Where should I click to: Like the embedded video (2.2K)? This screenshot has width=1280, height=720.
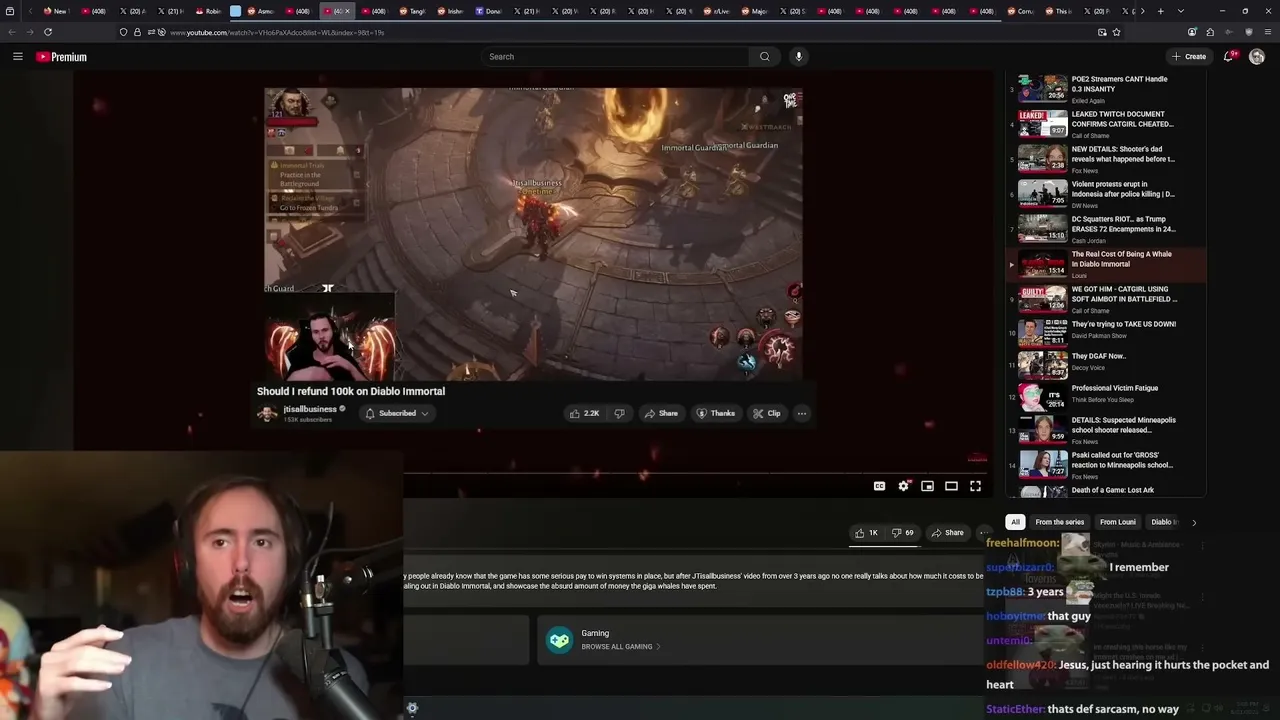[584, 413]
